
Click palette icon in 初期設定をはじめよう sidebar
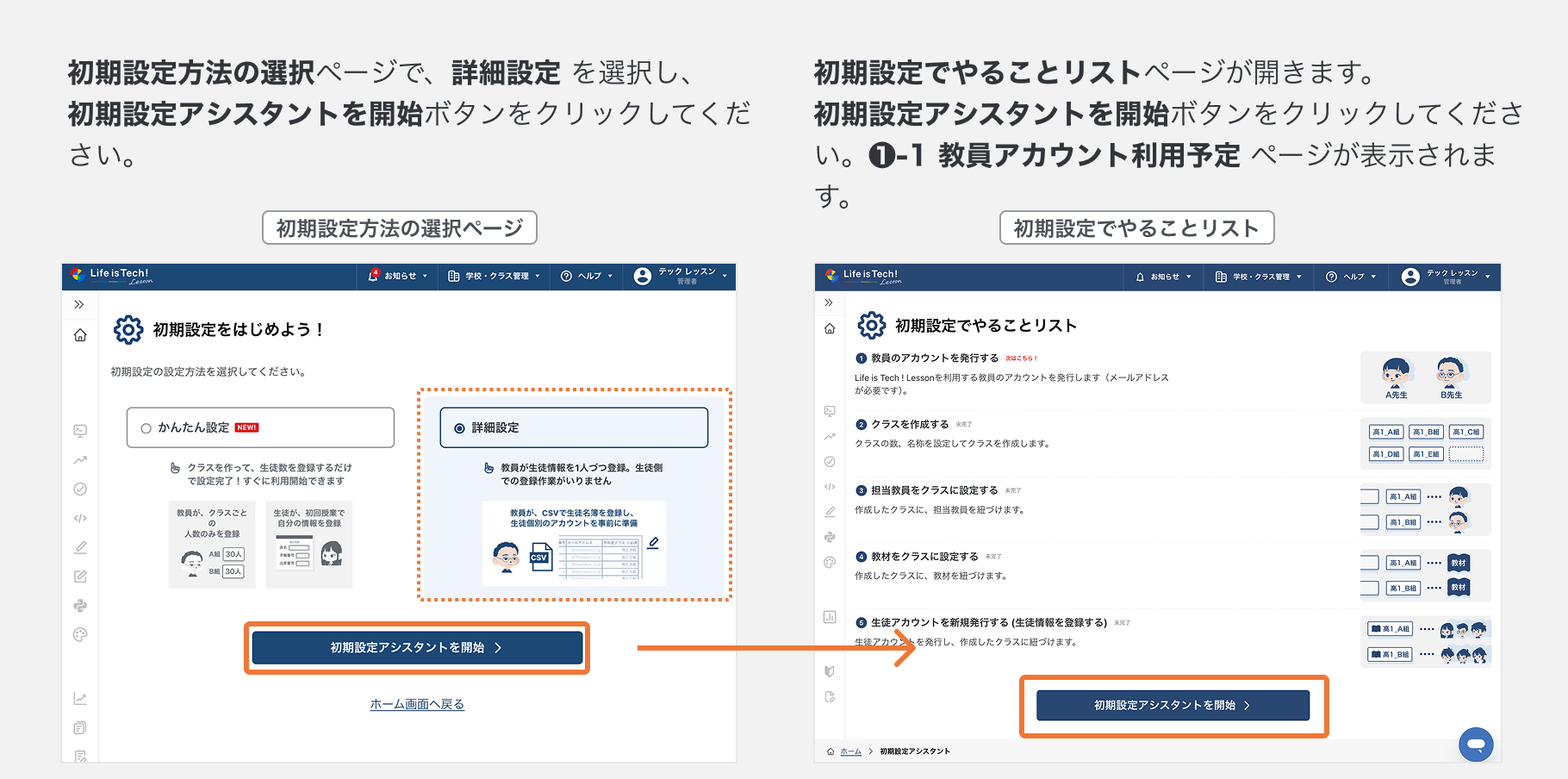(x=80, y=635)
